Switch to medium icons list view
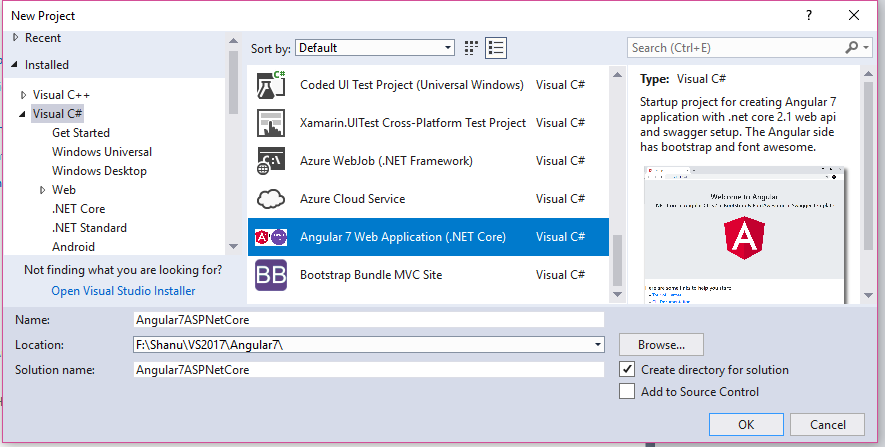 click(496, 48)
